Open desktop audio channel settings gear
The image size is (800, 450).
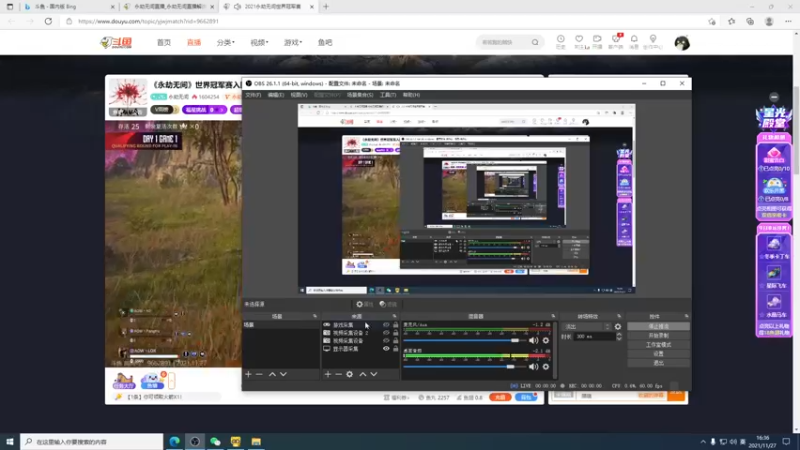point(546,366)
